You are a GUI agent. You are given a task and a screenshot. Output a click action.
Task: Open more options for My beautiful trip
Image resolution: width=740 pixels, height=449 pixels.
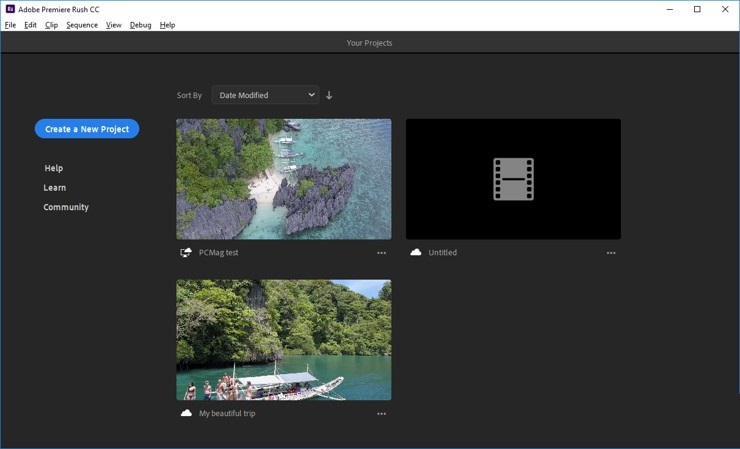tap(381, 414)
